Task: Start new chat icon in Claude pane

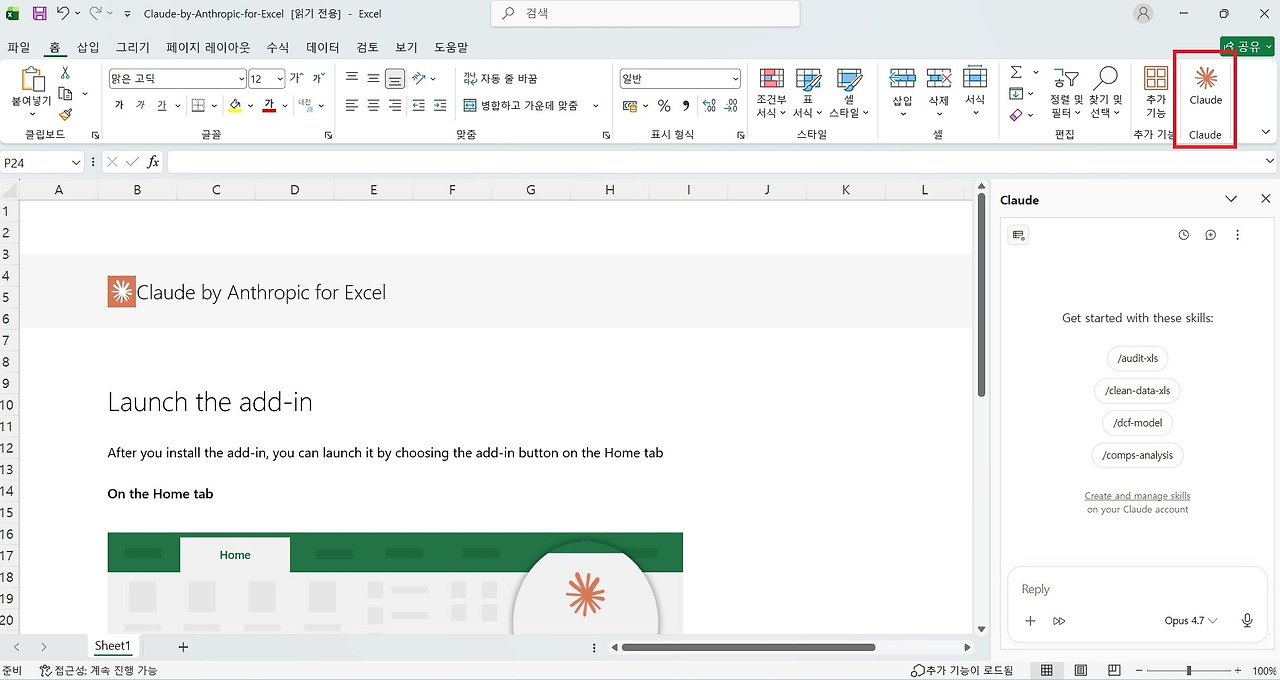Action: (x=1210, y=235)
